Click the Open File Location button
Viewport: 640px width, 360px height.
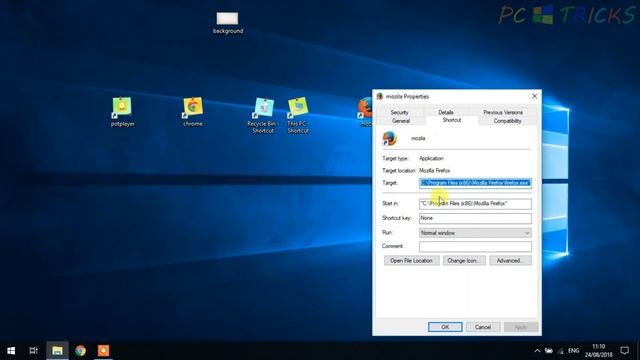click(x=411, y=260)
